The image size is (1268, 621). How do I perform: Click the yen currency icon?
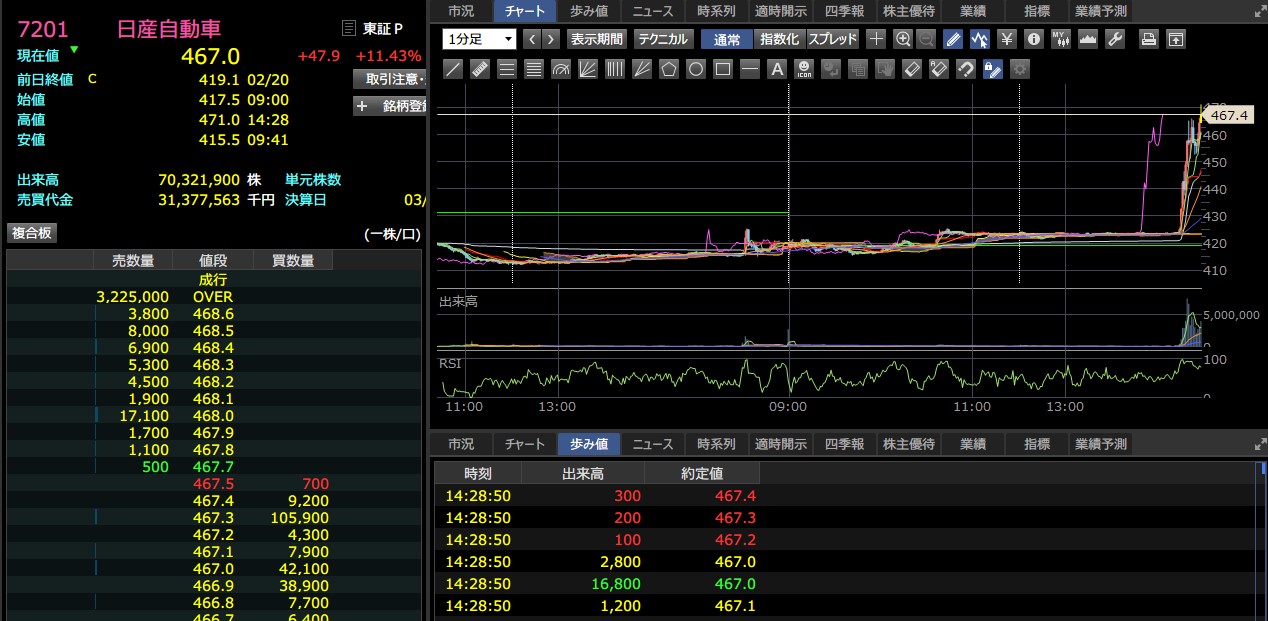(x=1006, y=39)
